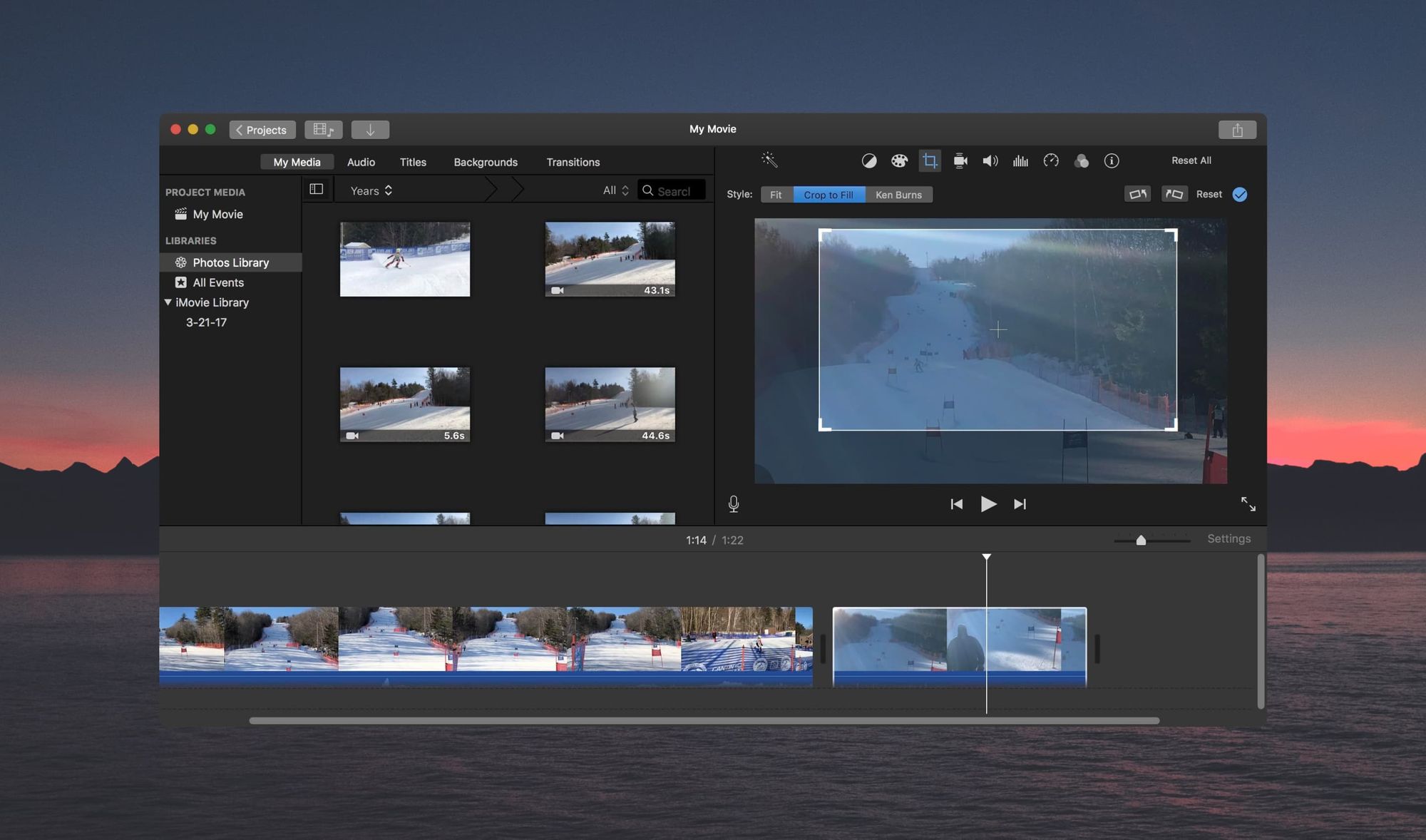Switch to the Titles tab

413,162
